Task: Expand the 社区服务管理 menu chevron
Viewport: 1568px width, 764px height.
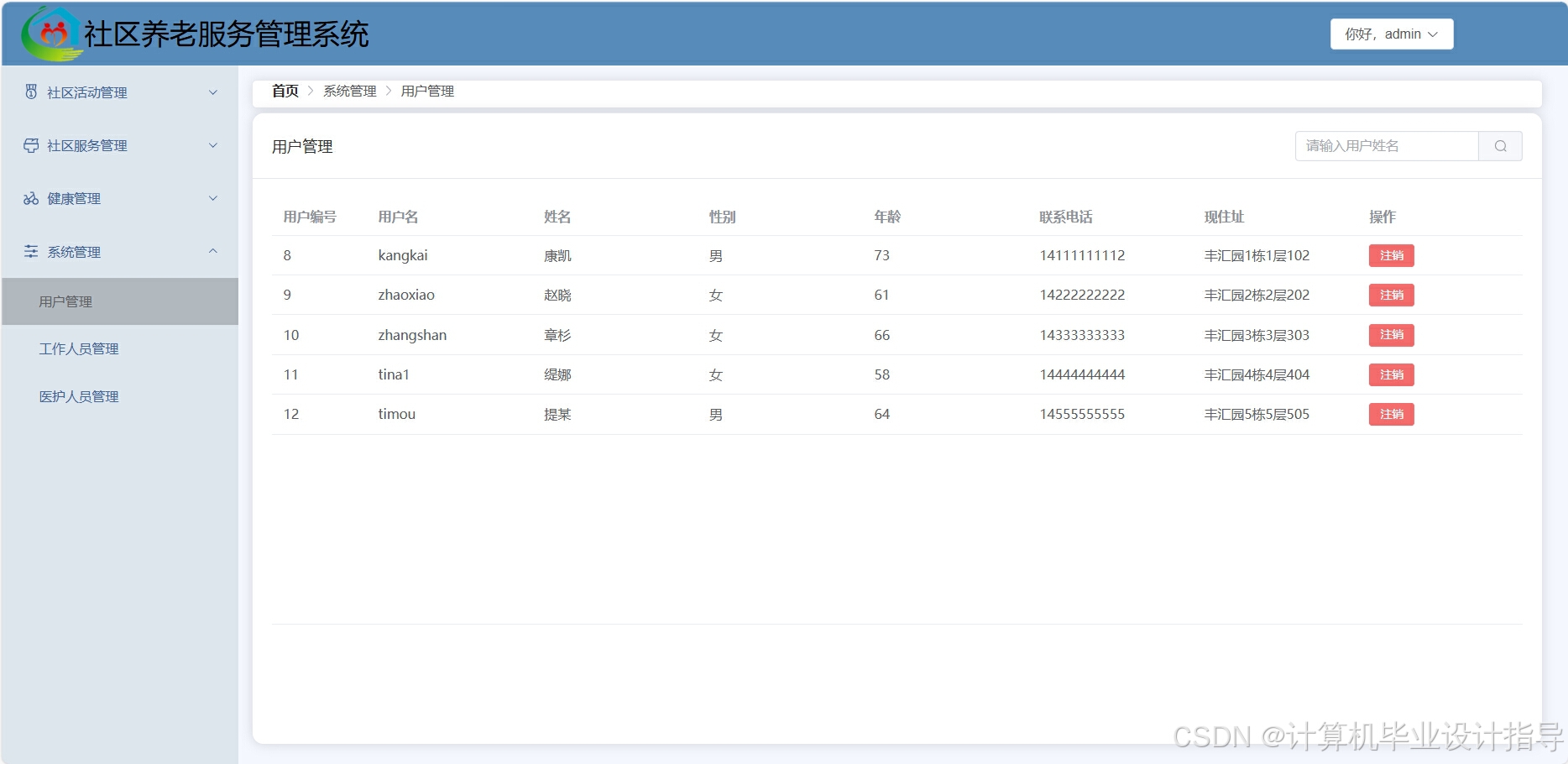Action: (213, 145)
